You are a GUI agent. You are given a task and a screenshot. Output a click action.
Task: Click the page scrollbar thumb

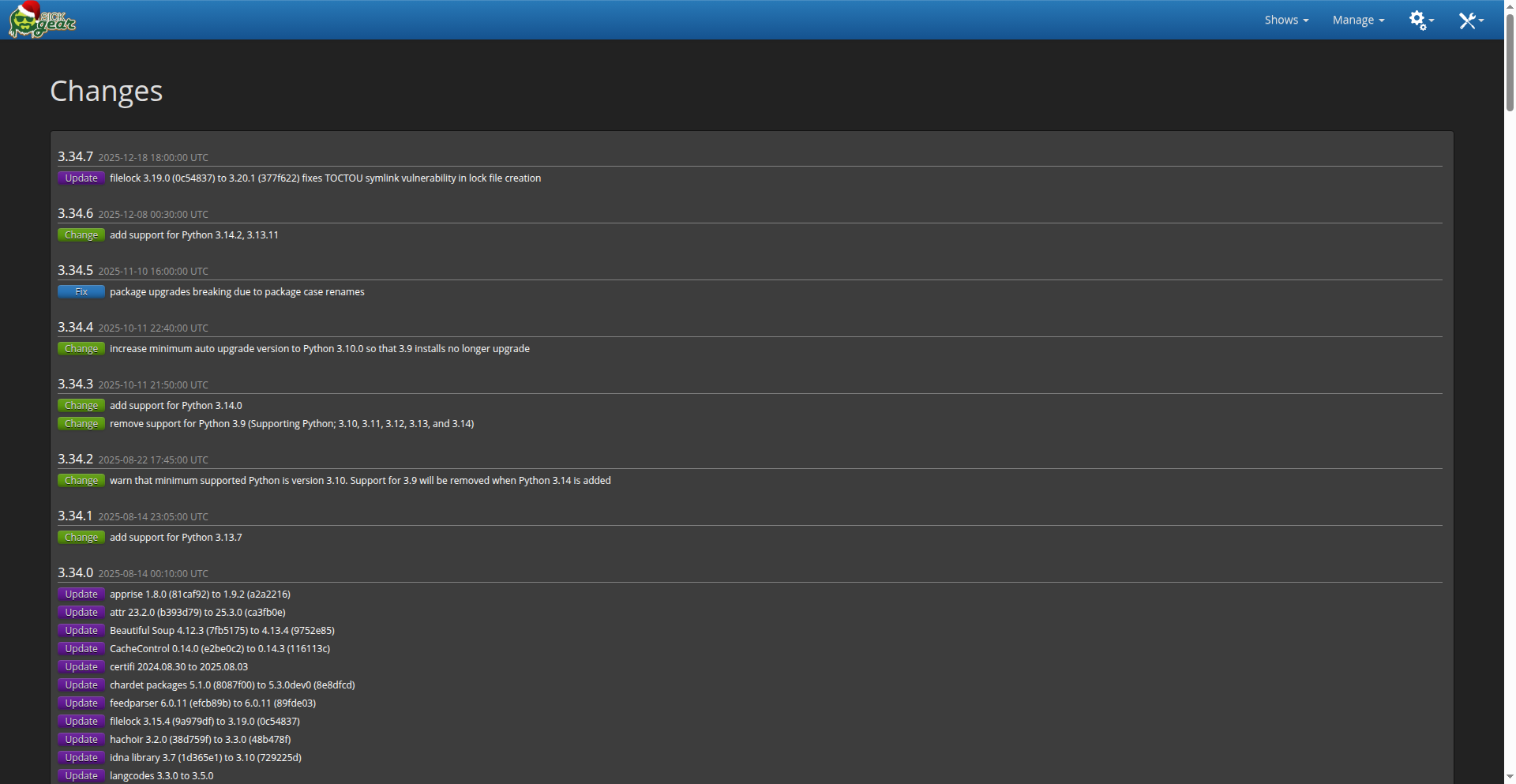pyautogui.click(x=1509, y=63)
